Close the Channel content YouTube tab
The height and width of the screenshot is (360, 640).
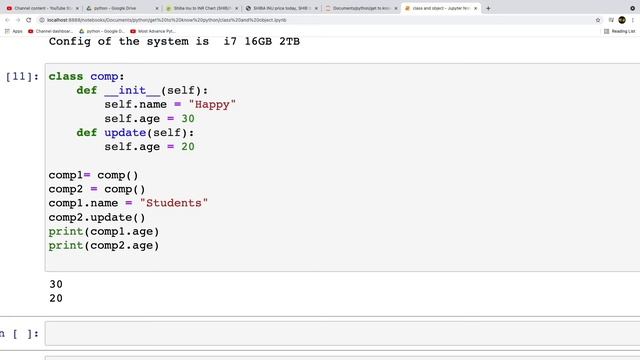click(x=77, y=8)
